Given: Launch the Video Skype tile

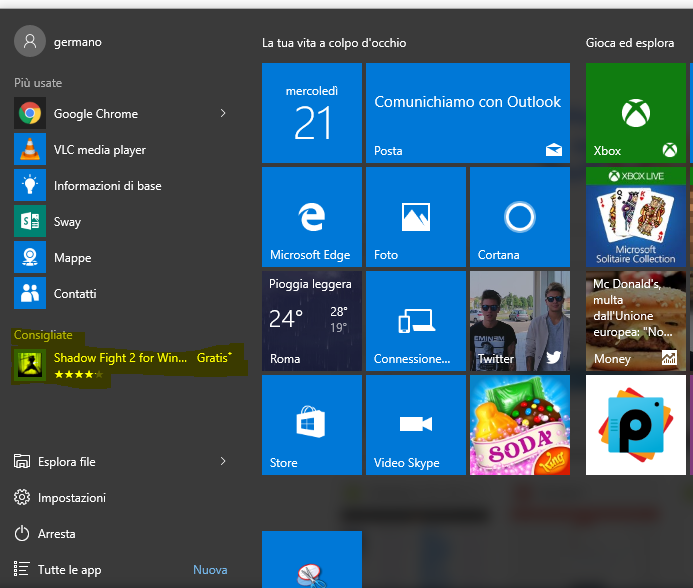Looking at the screenshot, I should [415, 425].
